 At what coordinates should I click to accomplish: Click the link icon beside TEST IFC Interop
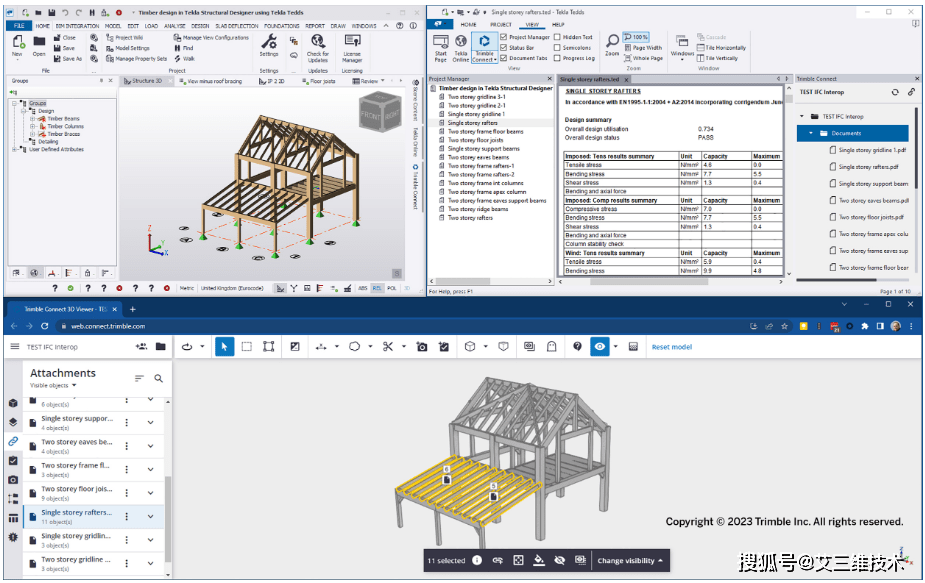[911, 92]
